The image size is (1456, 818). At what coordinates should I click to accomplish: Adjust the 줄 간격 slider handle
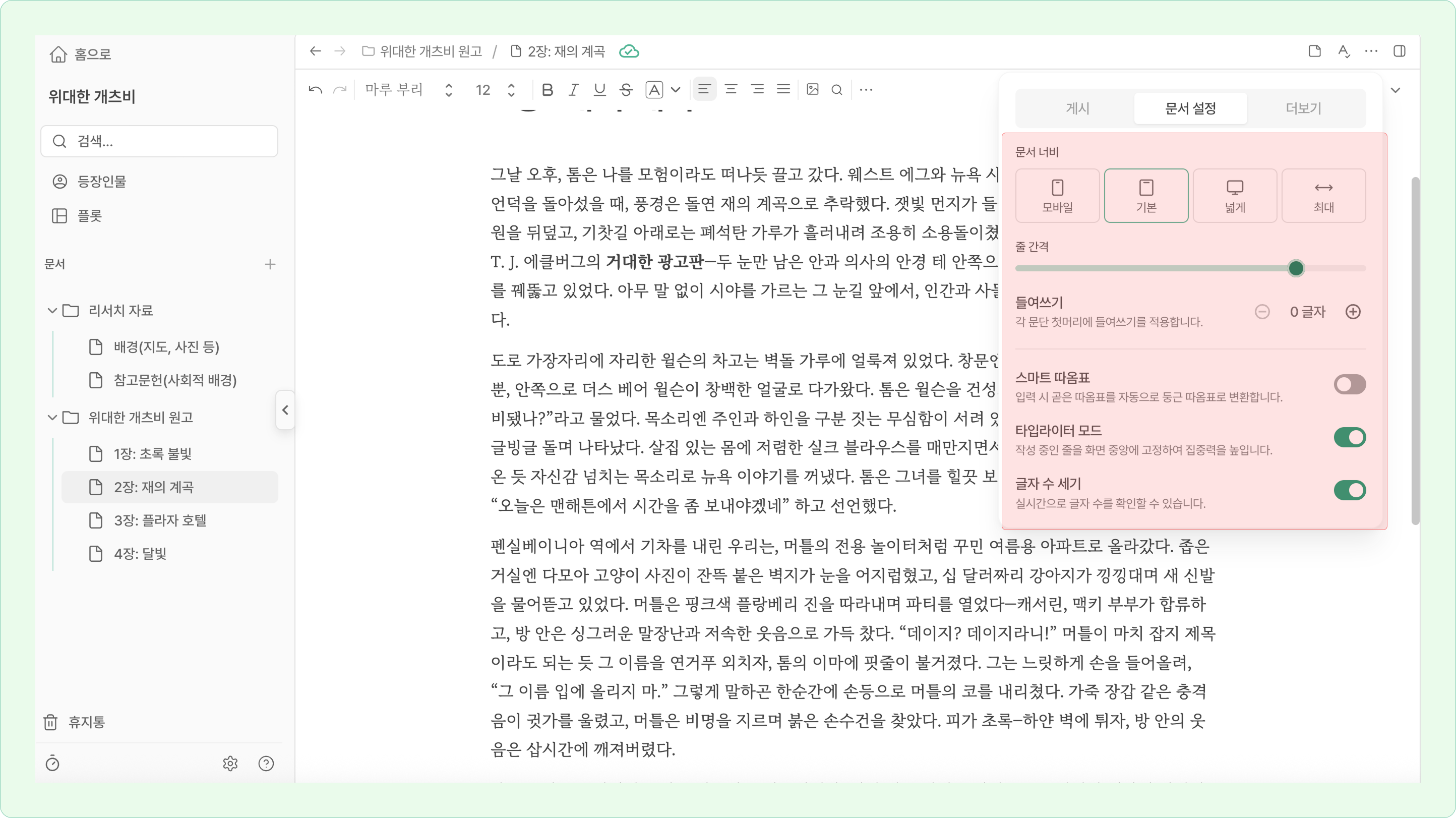(1296, 268)
